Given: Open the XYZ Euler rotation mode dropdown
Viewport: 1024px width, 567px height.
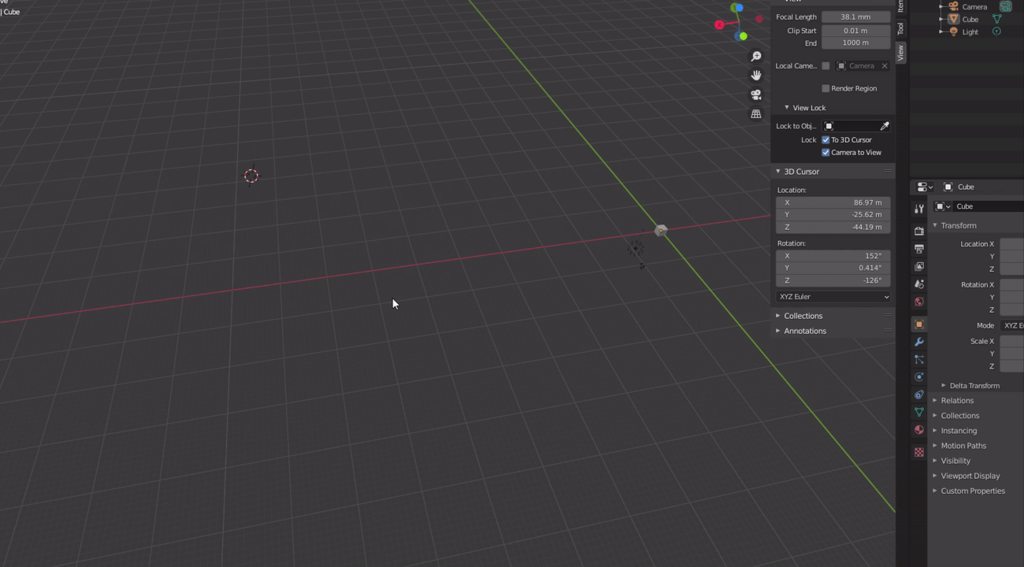Looking at the screenshot, I should coord(833,297).
